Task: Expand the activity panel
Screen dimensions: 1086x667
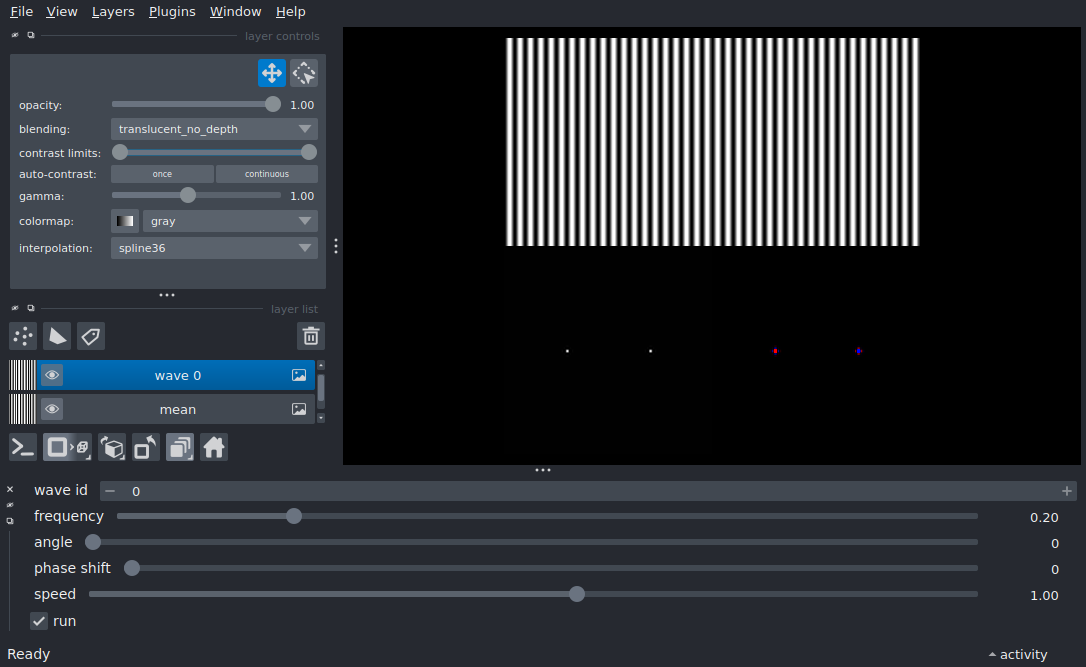Action: coord(1017,655)
